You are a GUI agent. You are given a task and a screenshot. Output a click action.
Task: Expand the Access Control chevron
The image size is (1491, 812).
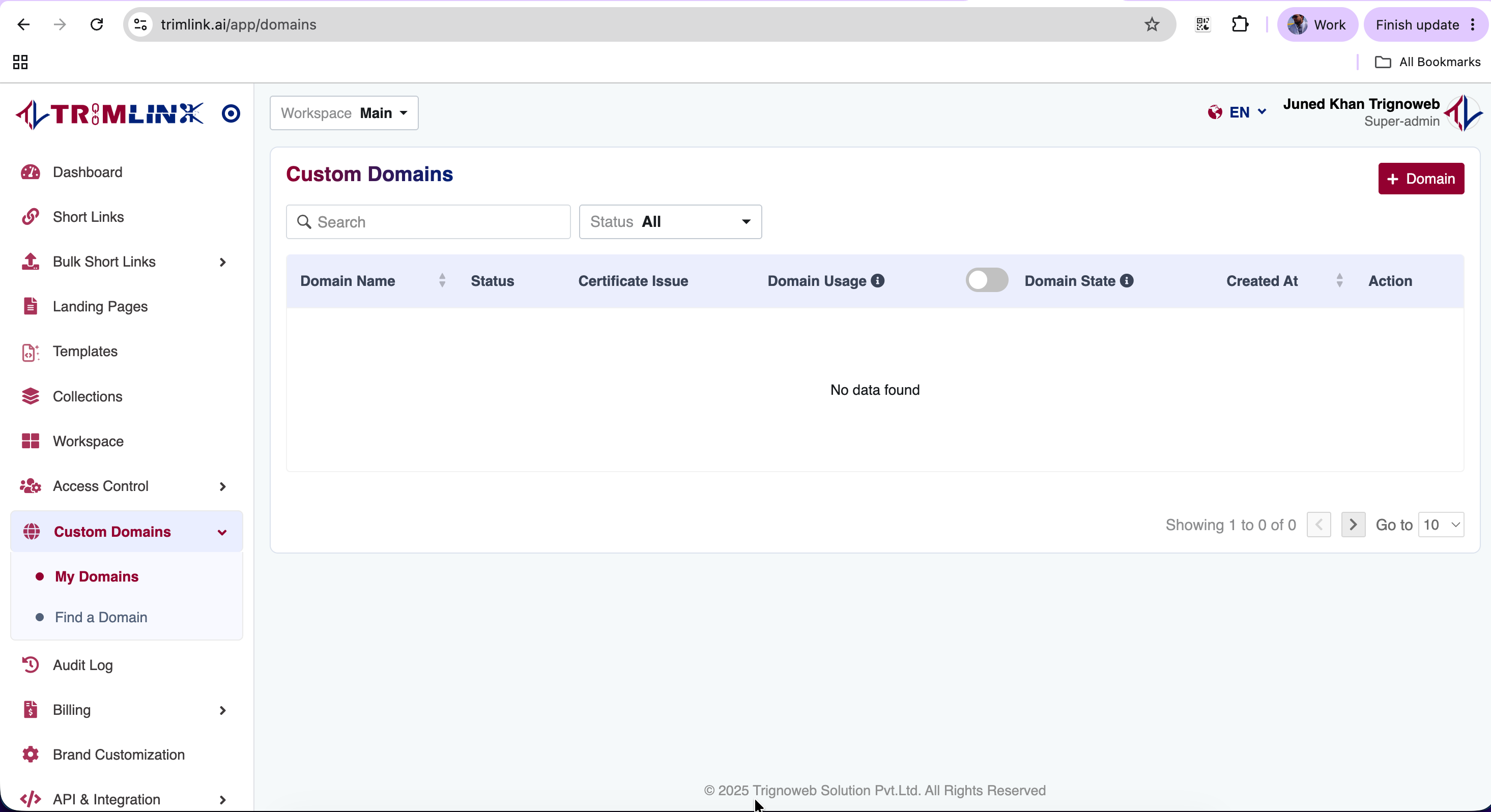(x=222, y=487)
